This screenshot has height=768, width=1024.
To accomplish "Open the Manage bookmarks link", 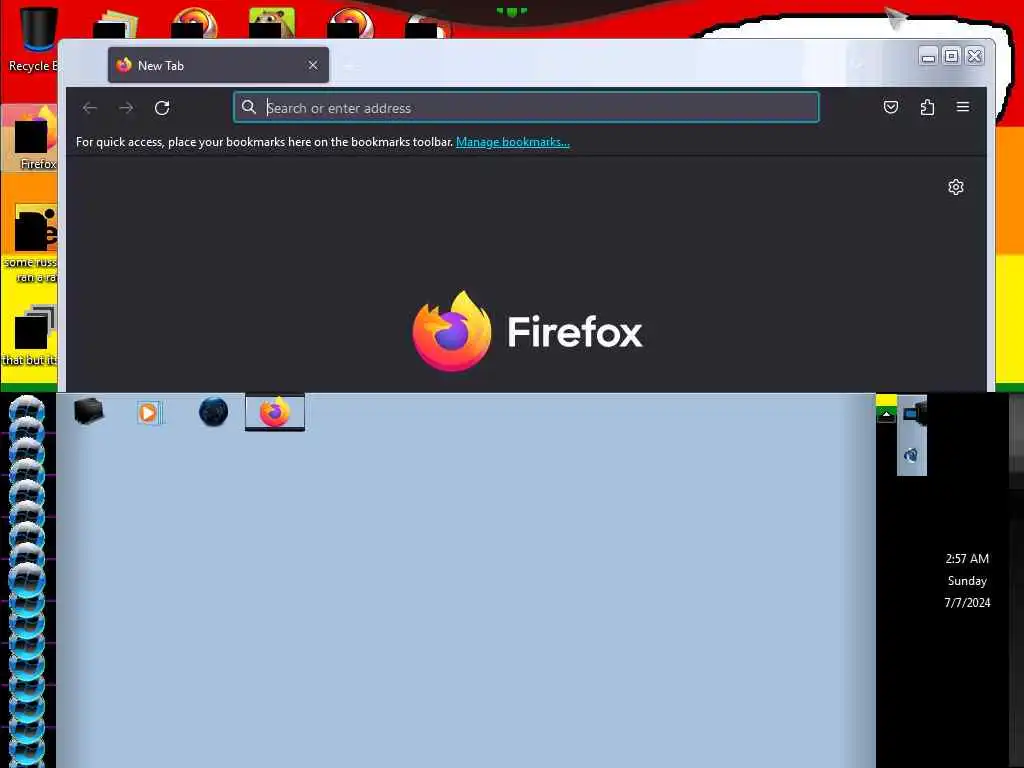I will point(513,142).
